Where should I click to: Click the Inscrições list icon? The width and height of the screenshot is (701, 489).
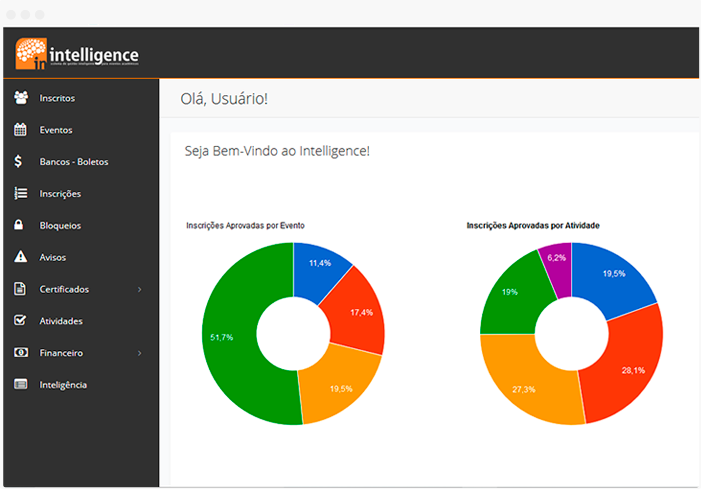click(19, 193)
